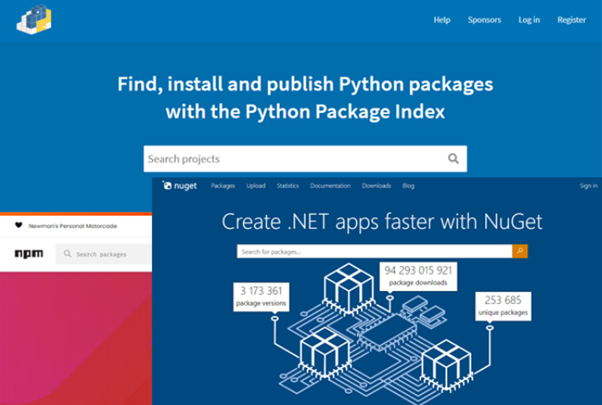Click the NuGet logo
602x405 pixels.
[180, 185]
